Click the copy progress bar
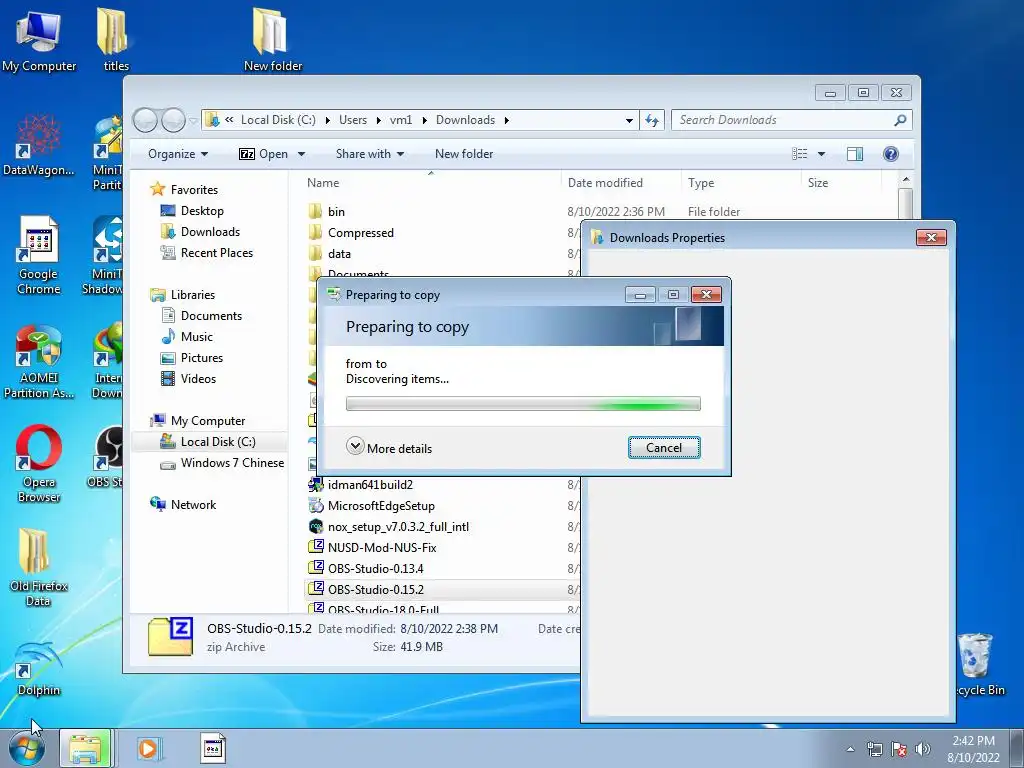This screenshot has width=1024, height=768. [523, 404]
